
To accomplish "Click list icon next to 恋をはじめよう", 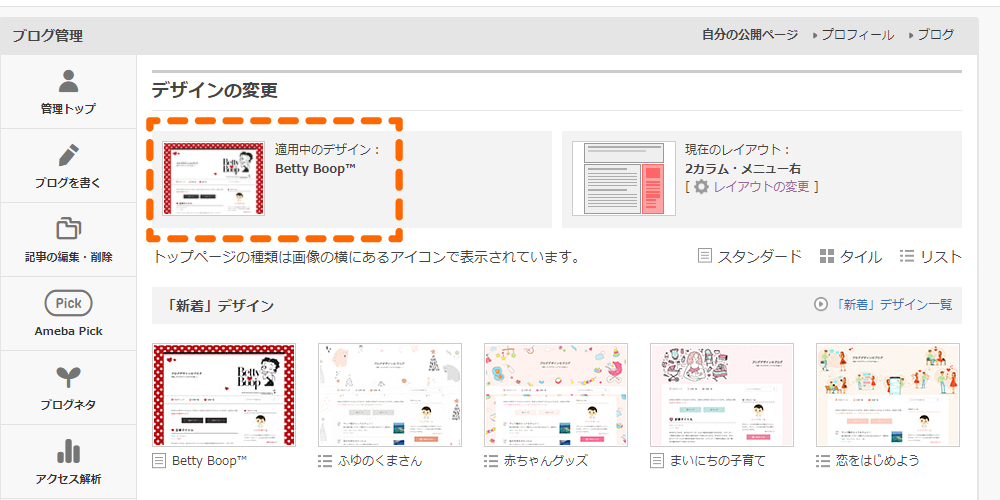I will point(823,460).
